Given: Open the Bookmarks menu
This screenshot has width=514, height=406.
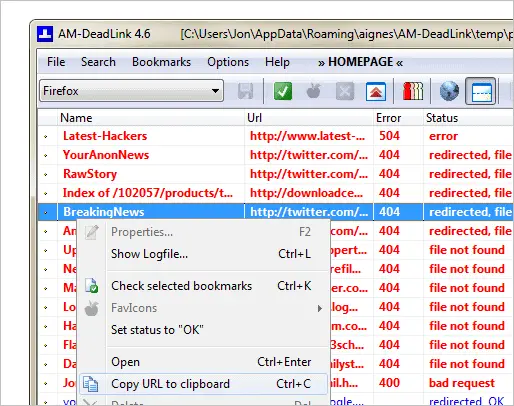Looking at the screenshot, I should coord(161,62).
